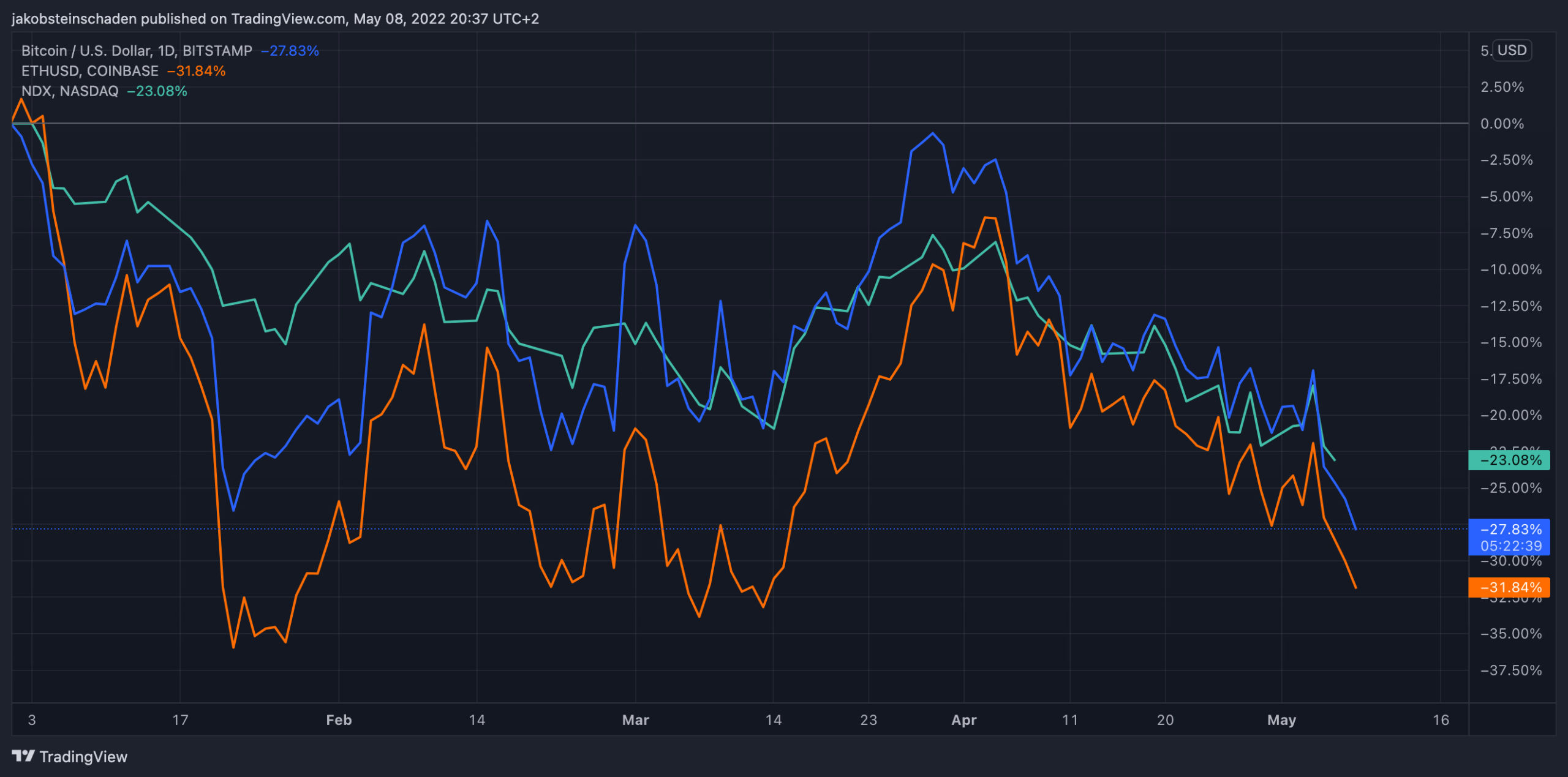Click the 05:22:39 countdown timer
This screenshot has height=777, width=1568.
(1511, 546)
